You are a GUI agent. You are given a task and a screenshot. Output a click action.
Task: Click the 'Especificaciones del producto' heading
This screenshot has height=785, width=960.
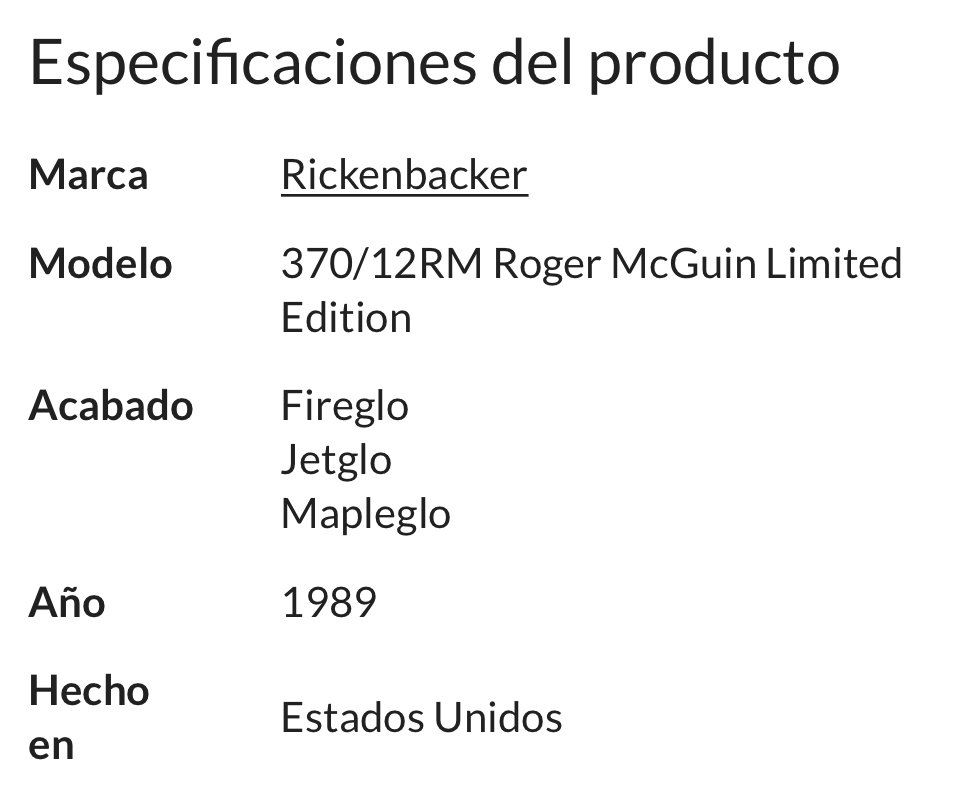click(434, 62)
